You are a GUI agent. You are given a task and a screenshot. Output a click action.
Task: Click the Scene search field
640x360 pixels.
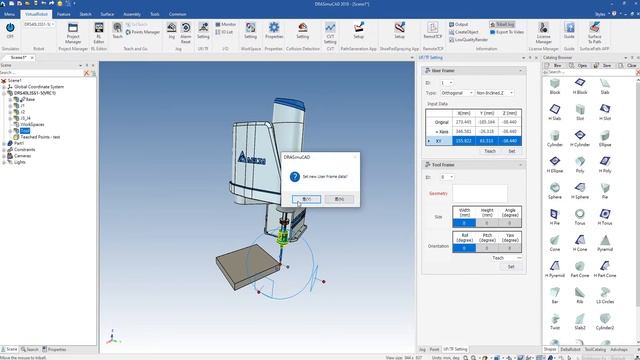tap(41, 73)
